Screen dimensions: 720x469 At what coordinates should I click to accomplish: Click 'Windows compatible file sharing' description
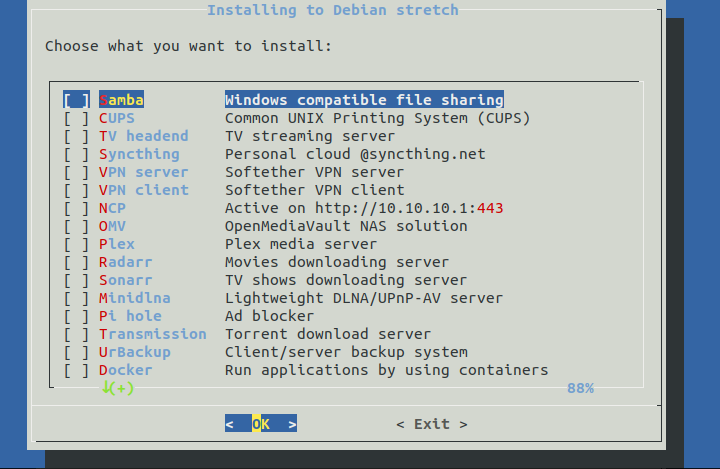click(364, 100)
